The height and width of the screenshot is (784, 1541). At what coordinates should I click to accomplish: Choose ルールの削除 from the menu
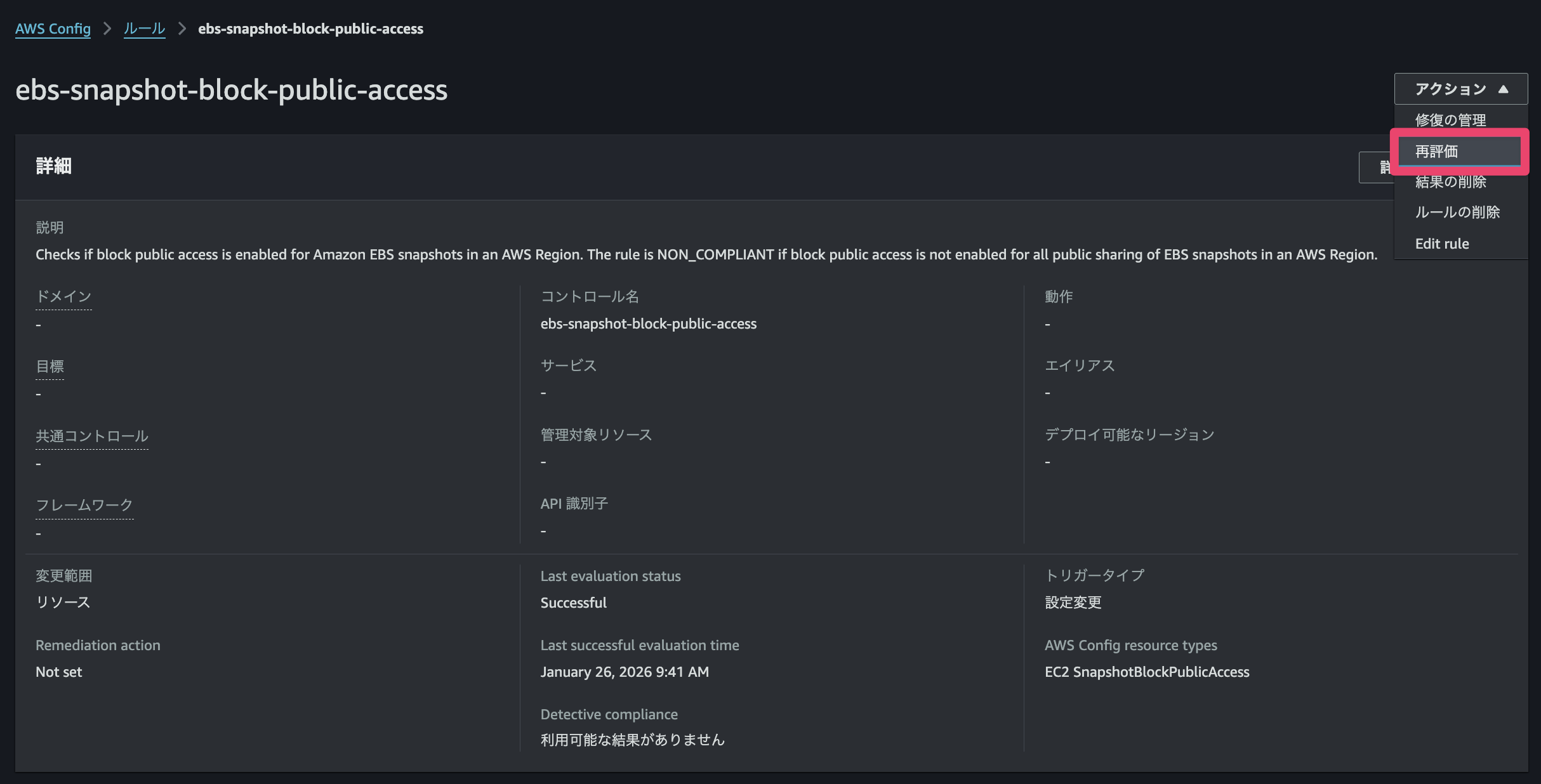[x=1457, y=212]
